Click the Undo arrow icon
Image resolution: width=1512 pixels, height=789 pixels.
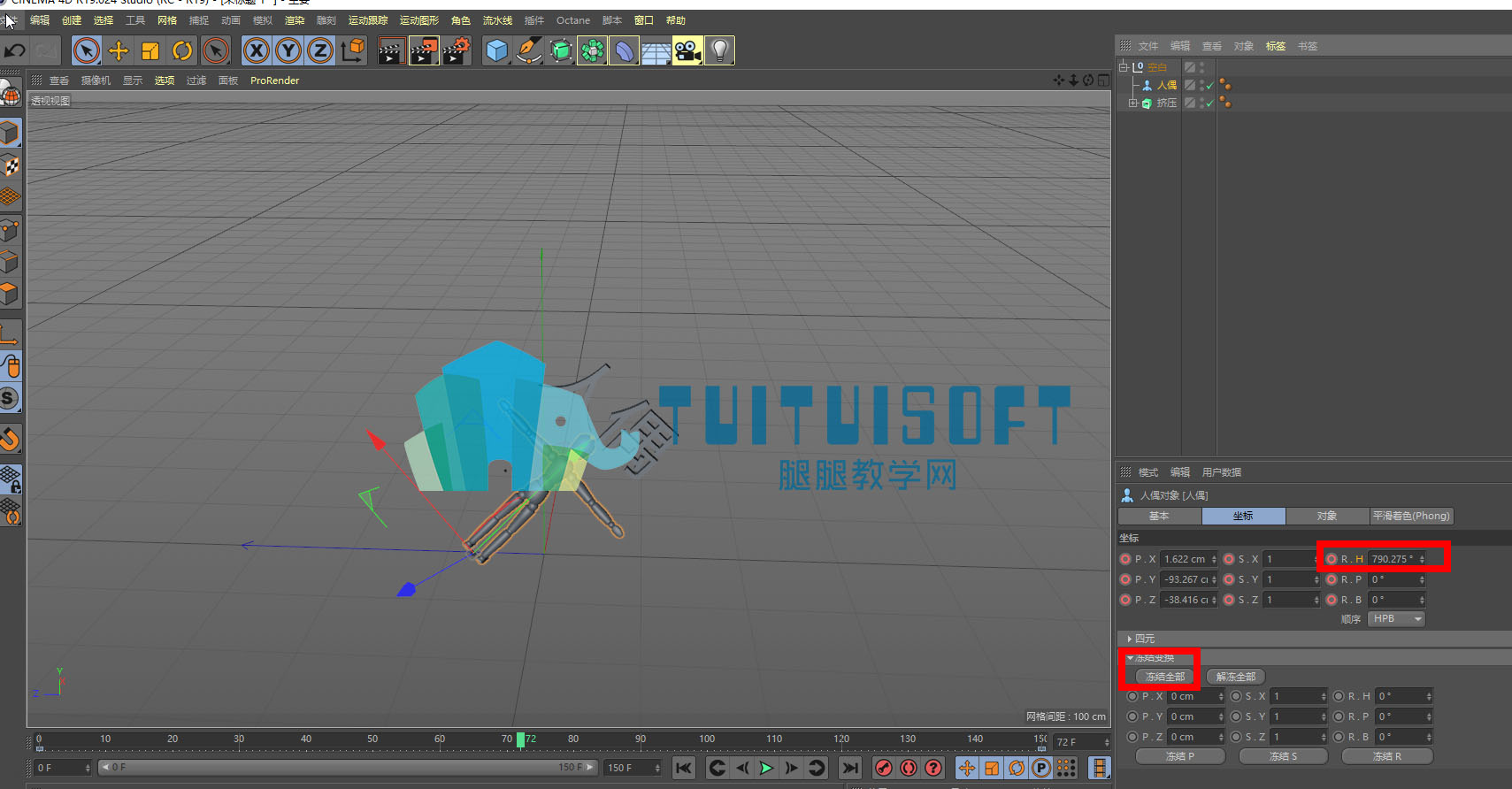point(15,51)
